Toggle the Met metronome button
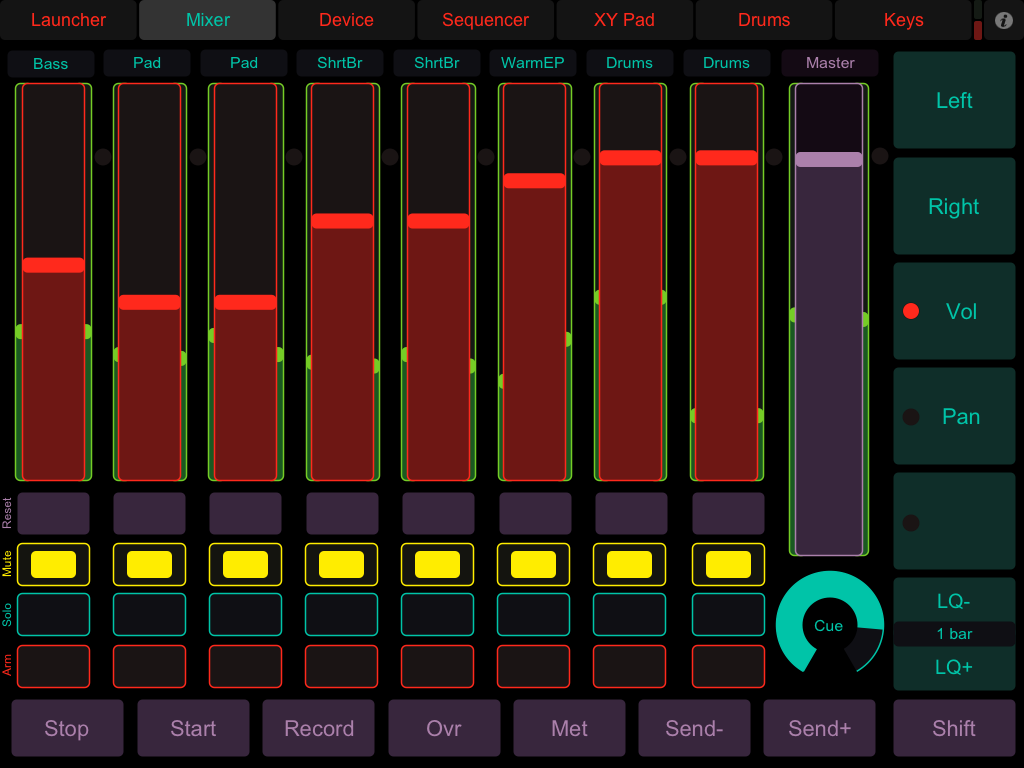The width and height of the screenshot is (1024, 768). tap(569, 728)
